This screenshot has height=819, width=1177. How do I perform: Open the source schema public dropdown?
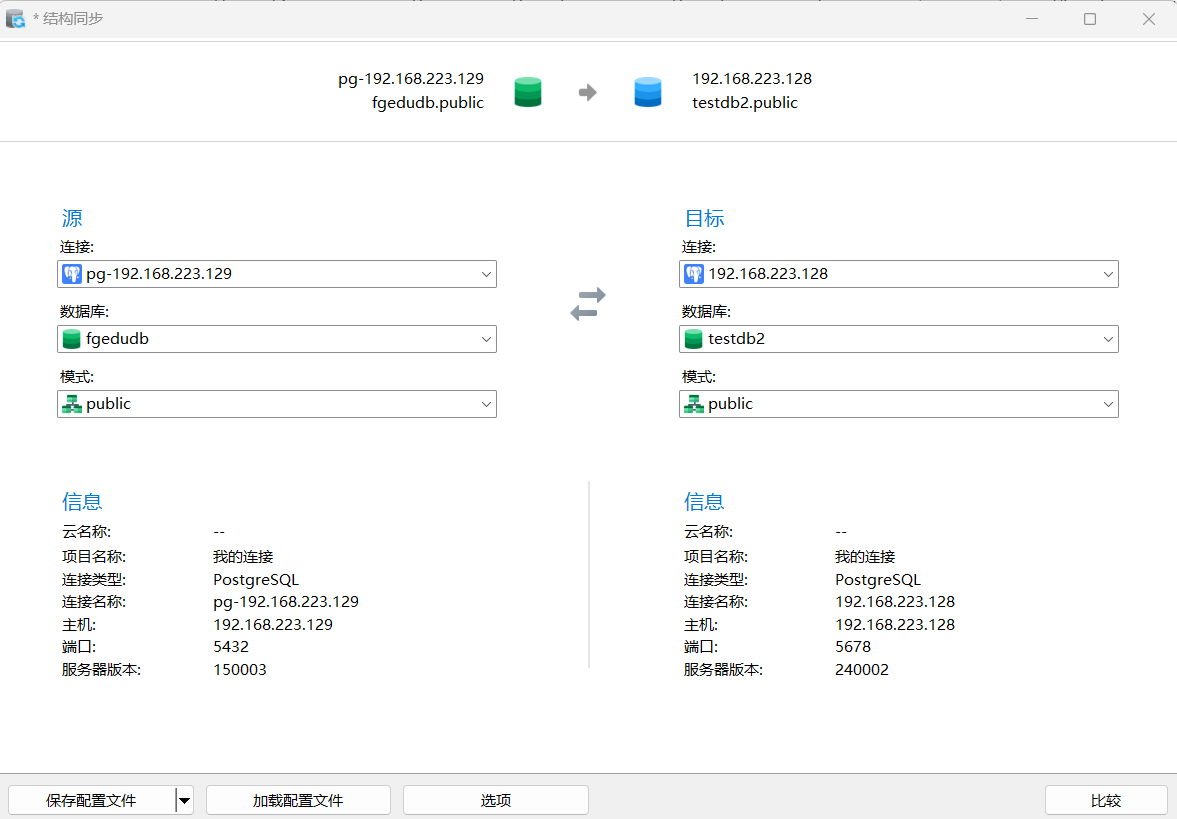486,404
